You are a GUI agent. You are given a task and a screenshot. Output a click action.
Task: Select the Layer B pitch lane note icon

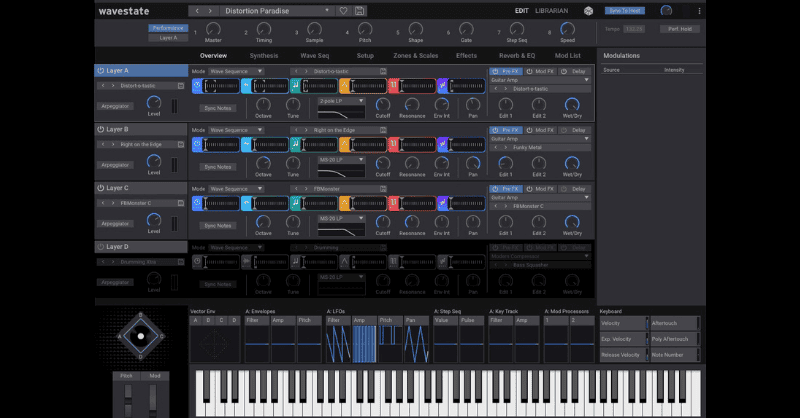click(x=295, y=144)
